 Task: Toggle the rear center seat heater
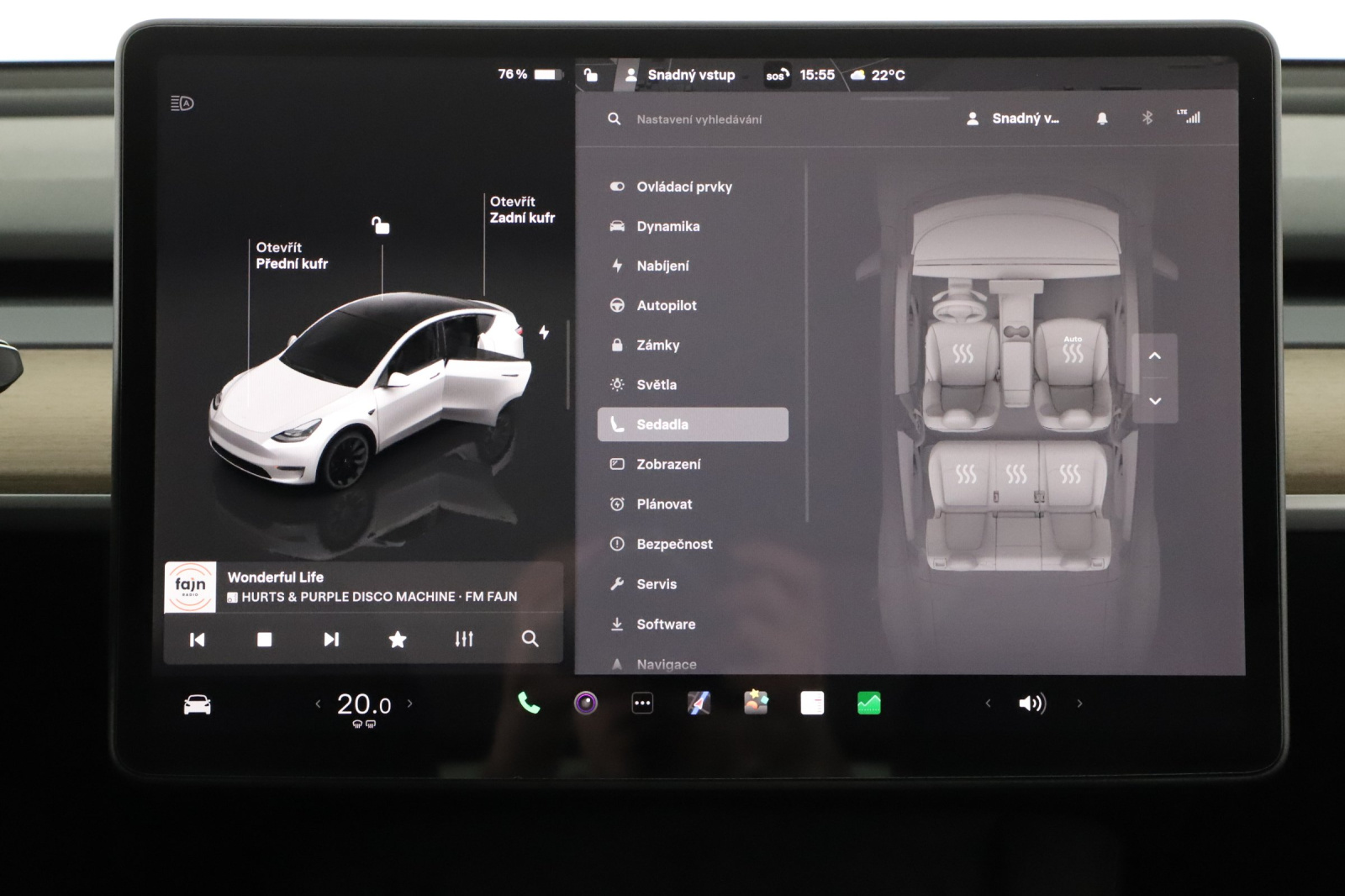(x=1016, y=475)
